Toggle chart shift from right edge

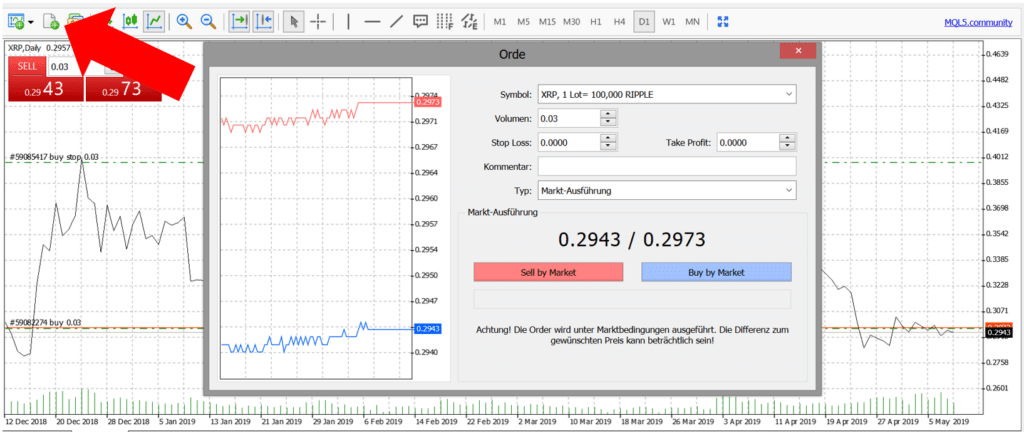(x=263, y=20)
